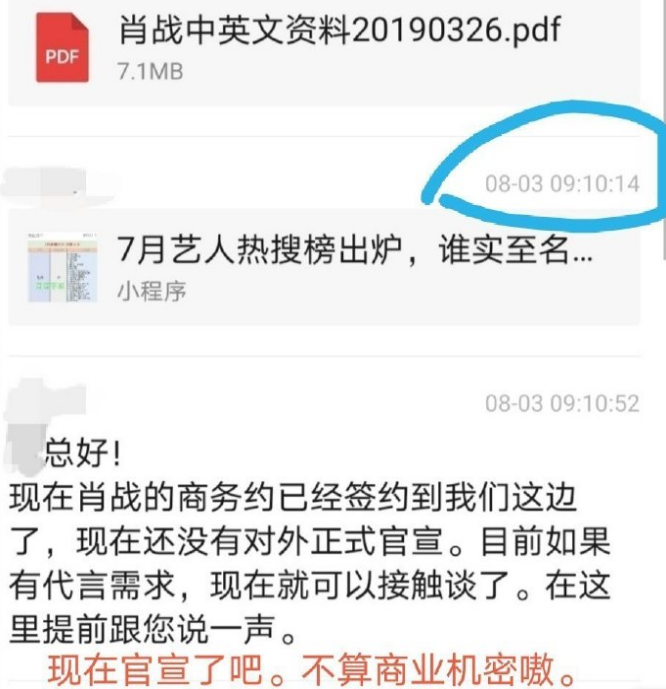
Task: Click the scrollbar at the right edge
Action: pos(662,132)
